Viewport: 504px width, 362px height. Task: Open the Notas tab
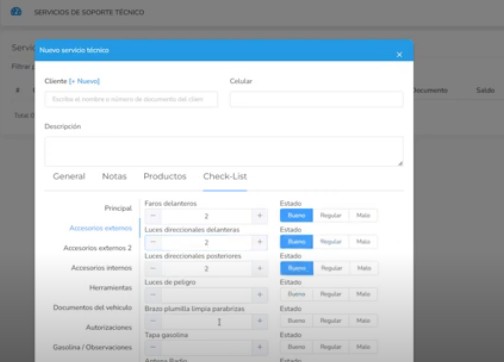[x=114, y=176]
